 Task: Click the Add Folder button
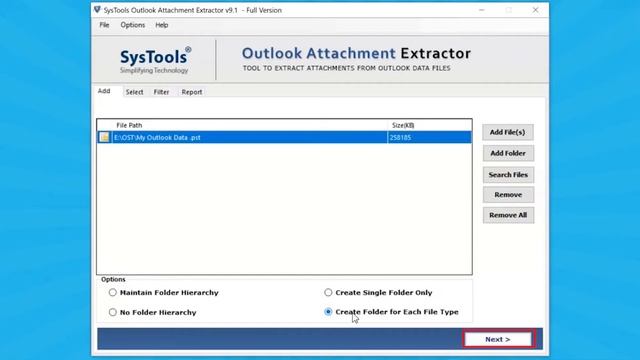508,153
